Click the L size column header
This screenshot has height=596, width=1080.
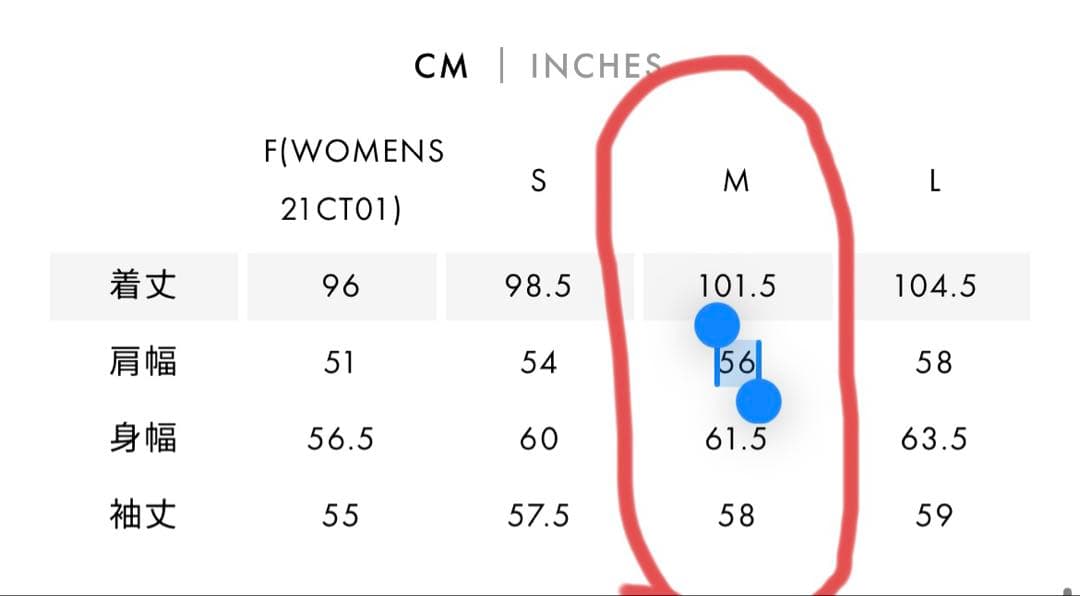pyautogui.click(x=934, y=181)
